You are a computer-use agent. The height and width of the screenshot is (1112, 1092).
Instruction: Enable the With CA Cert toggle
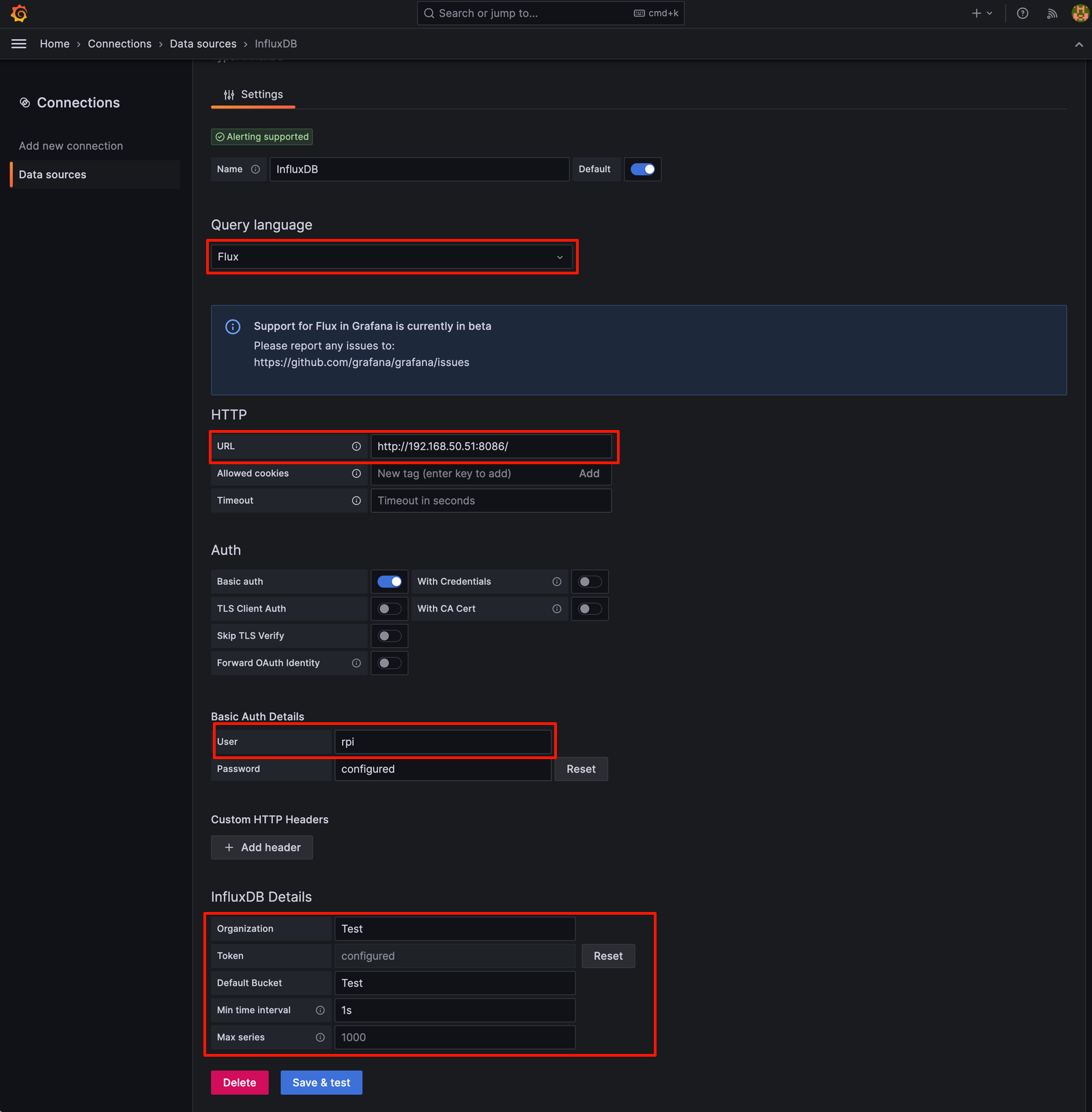590,609
